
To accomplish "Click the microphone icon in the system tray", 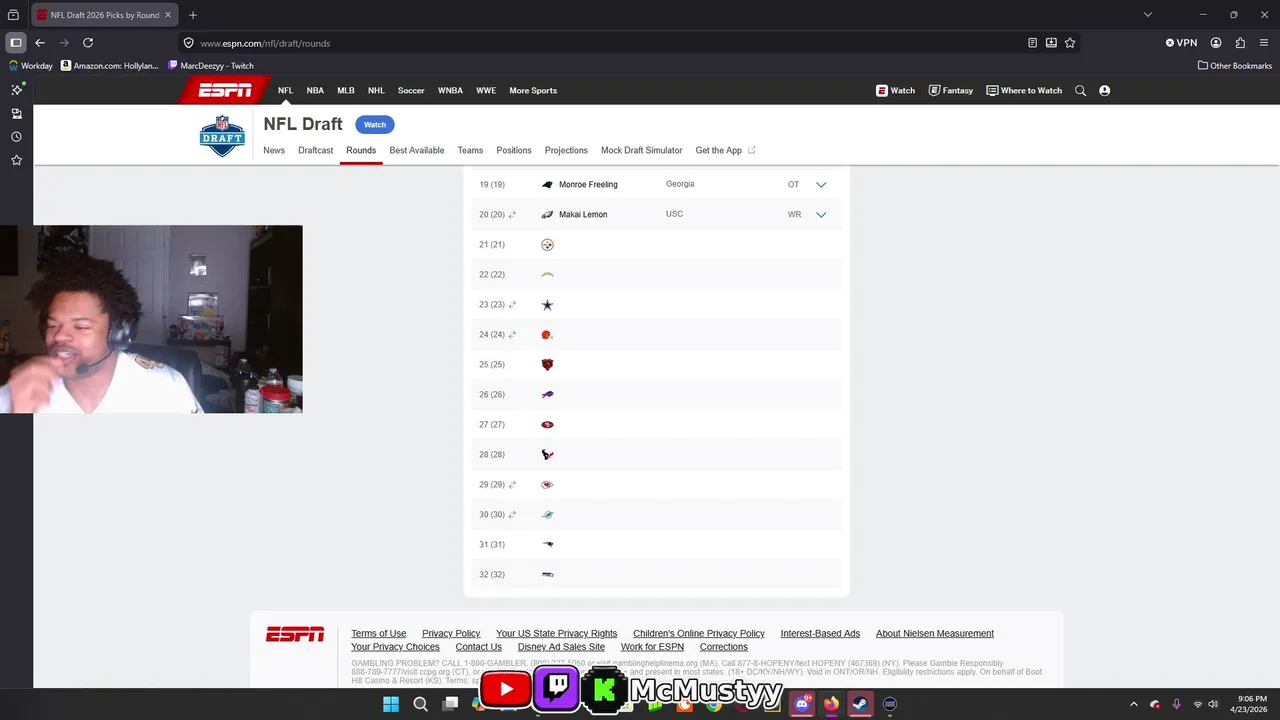I will (1176, 704).
